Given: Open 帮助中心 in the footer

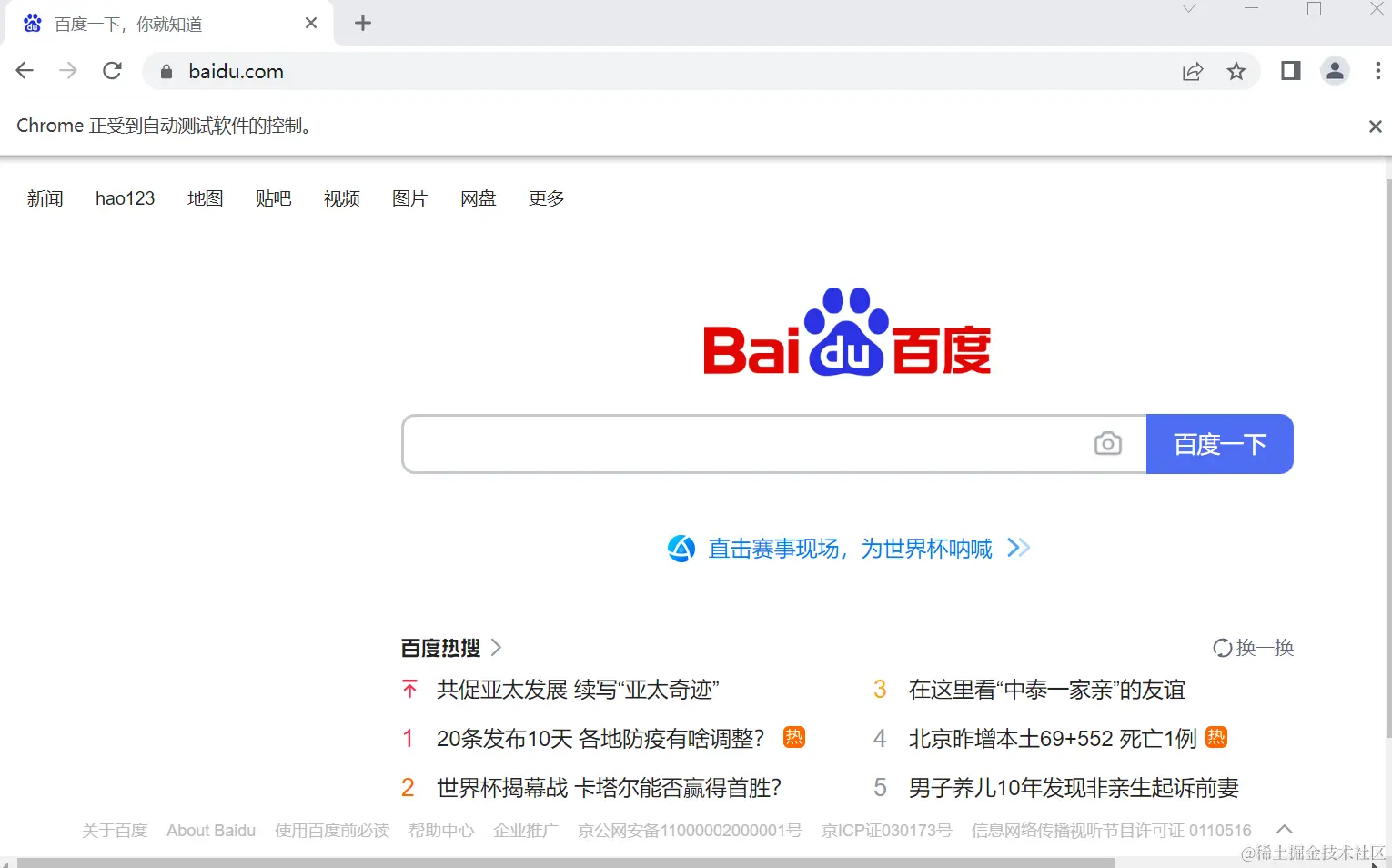Looking at the screenshot, I should pyautogui.click(x=441, y=830).
